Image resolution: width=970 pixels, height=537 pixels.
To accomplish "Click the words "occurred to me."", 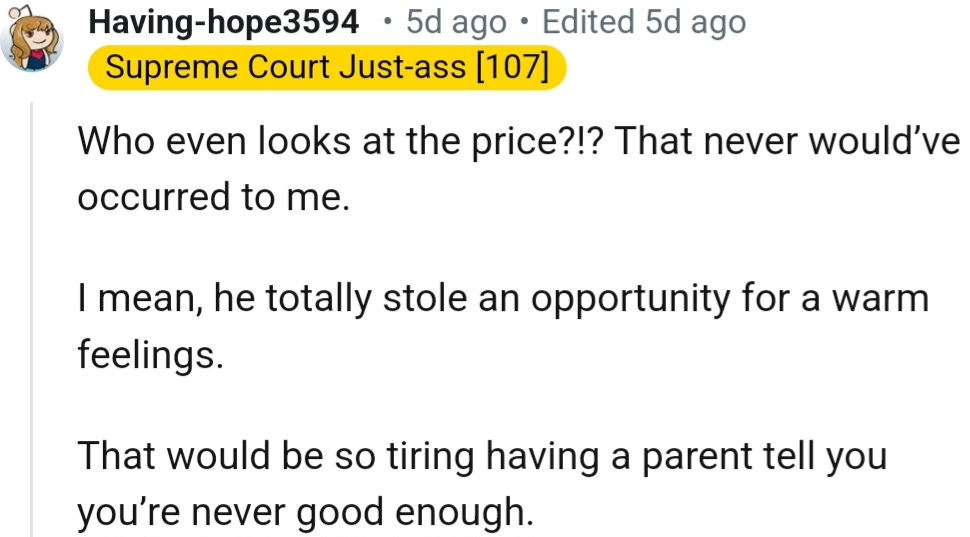I will pos(214,197).
